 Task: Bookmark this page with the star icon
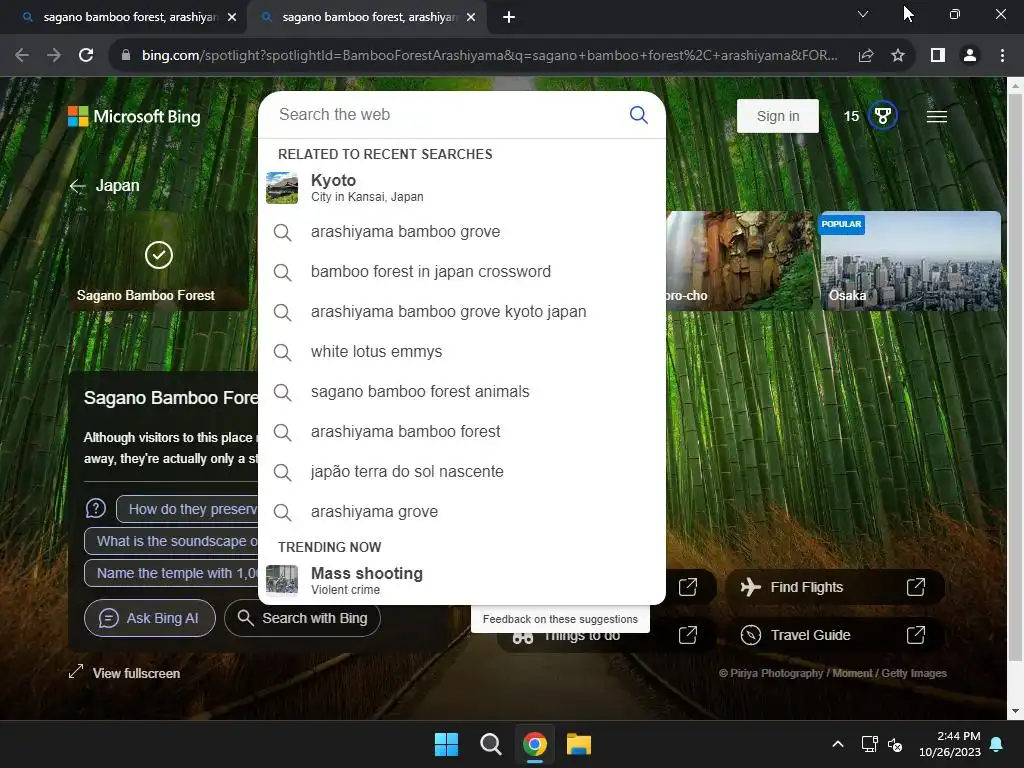click(898, 56)
